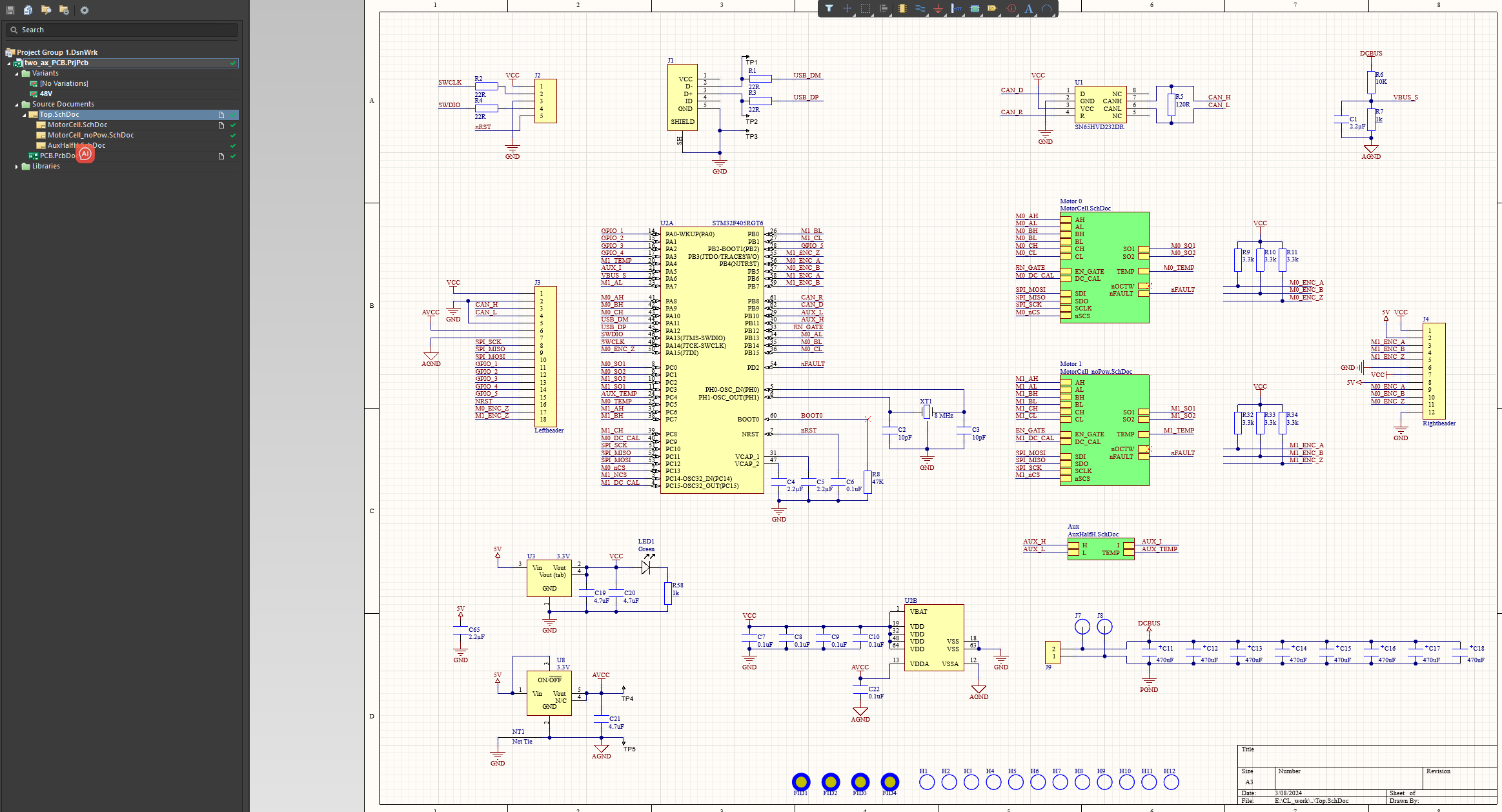Select the U8 3.3V regulator symbol
This screenshot has width=1502, height=812.
tap(549, 693)
